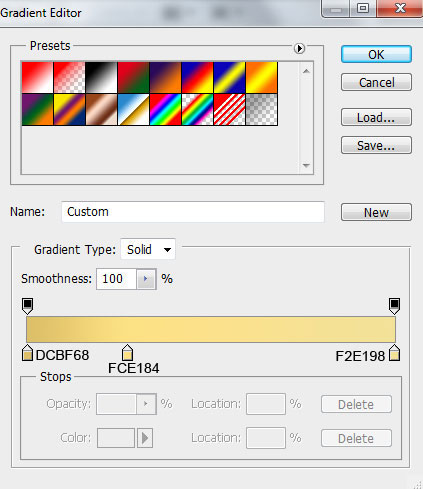
Task: Click the Load... button
Action: [376, 117]
